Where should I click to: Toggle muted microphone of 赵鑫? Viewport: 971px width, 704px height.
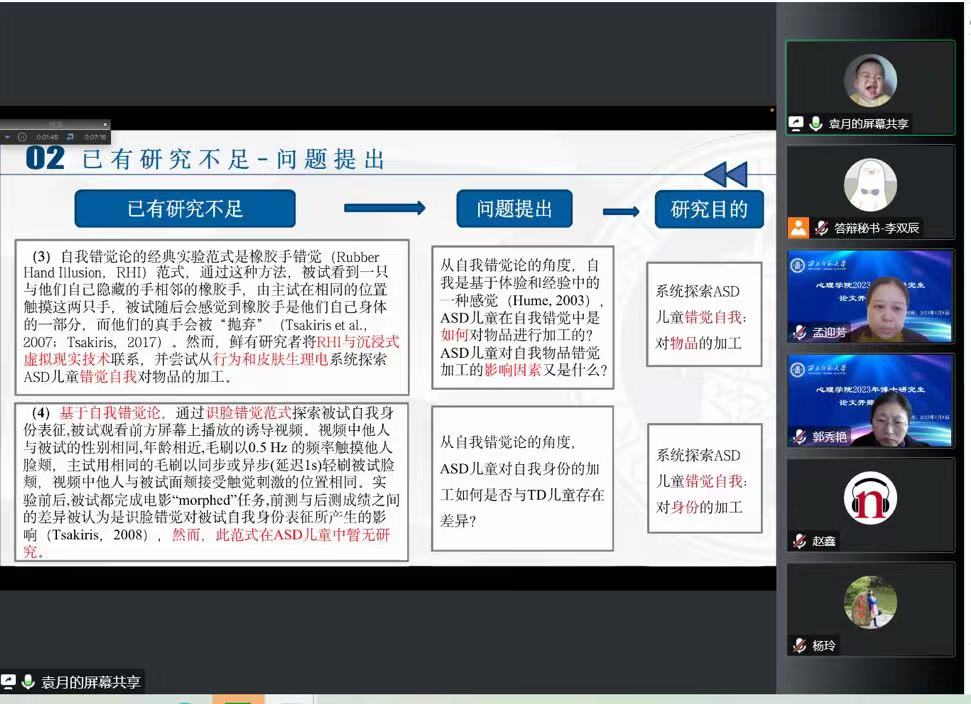click(799, 541)
